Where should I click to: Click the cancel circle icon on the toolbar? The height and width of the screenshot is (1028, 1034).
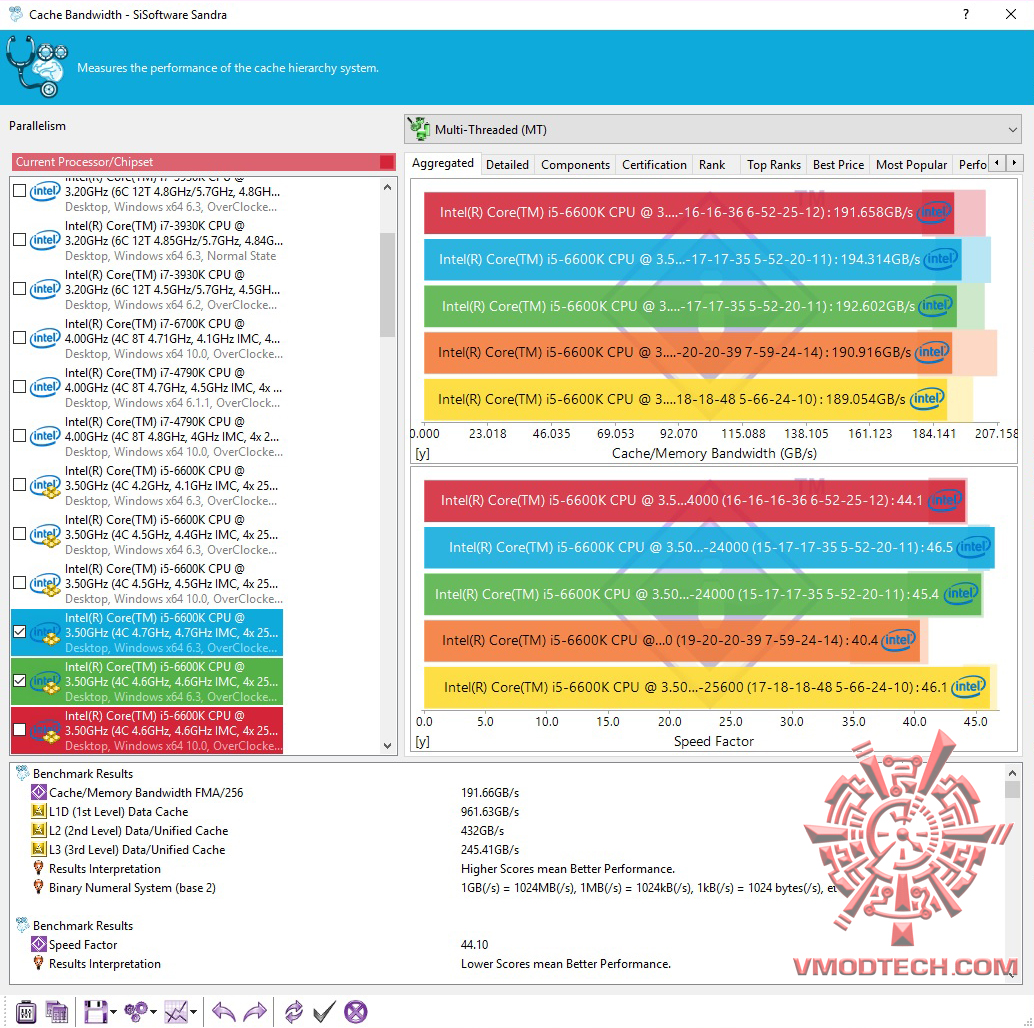pyautogui.click(x=356, y=1012)
